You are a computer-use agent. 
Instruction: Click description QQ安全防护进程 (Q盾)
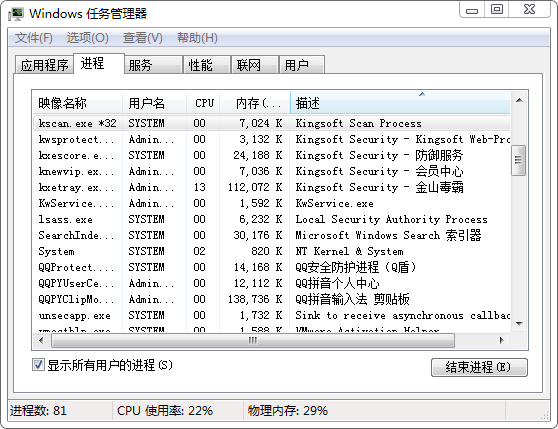pos(356,267)
